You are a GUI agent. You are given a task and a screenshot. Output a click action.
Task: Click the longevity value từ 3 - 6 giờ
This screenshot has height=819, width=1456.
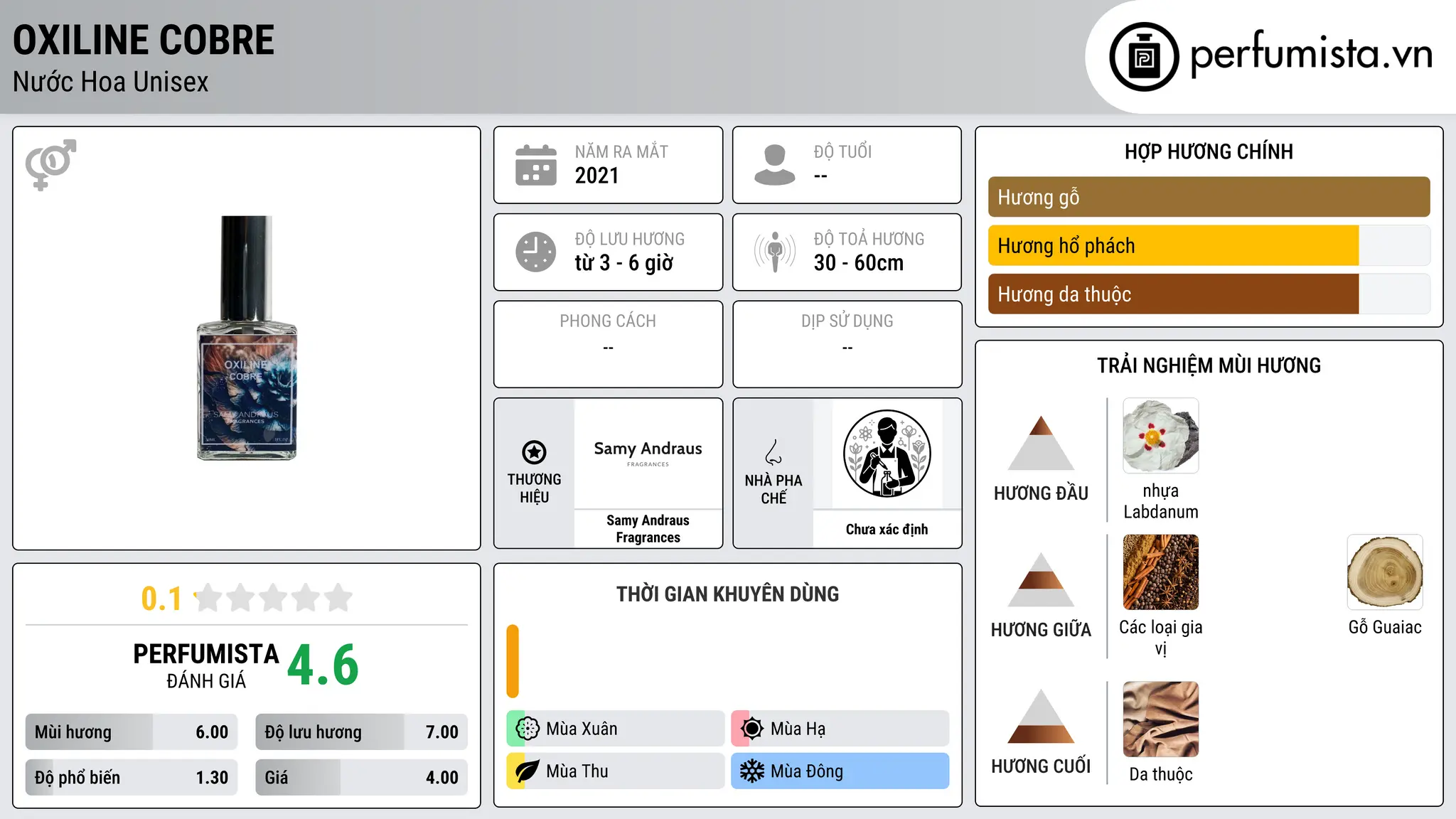point(623,263)
